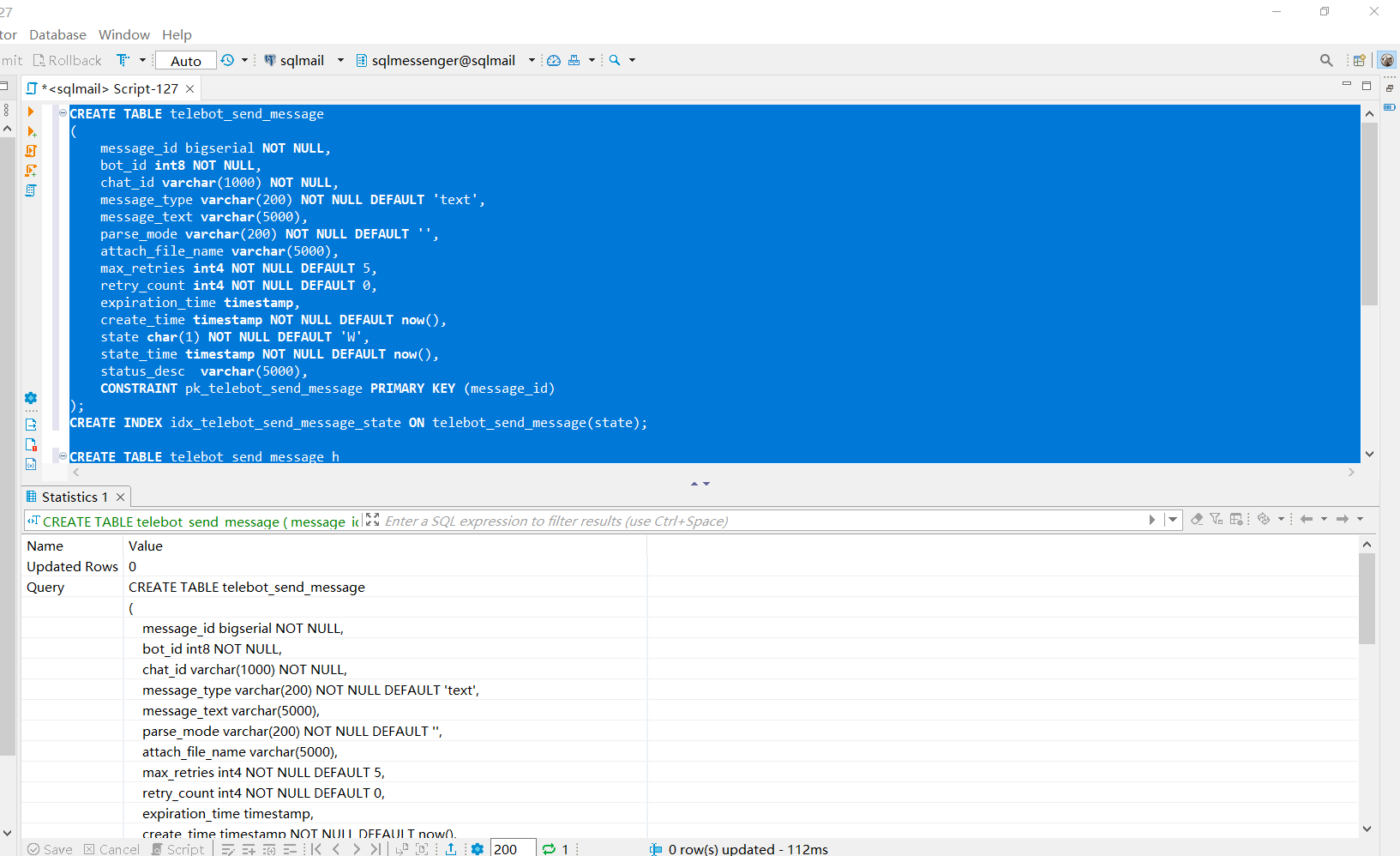Open custom filters funnel icon
The width and height of the screenshot is (1400, 856).
[1217, 519]
